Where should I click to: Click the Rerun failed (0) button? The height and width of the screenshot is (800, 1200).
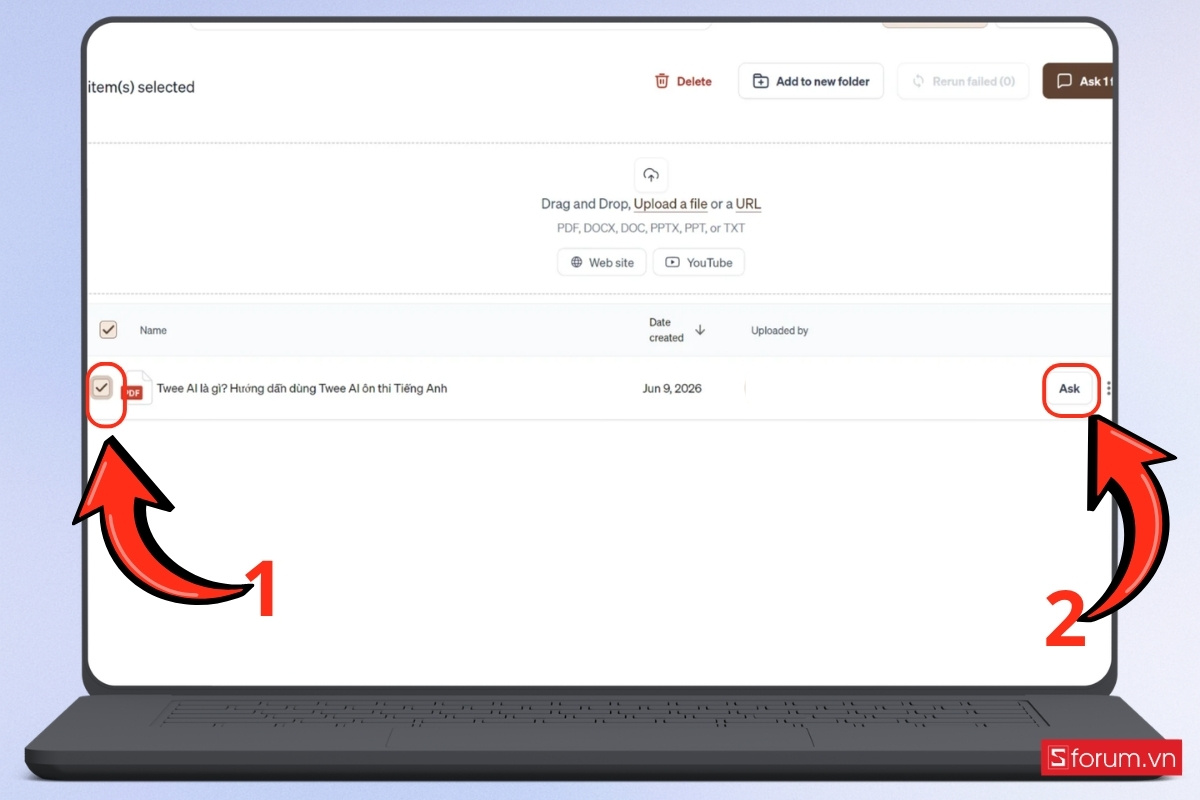point(963,82)
